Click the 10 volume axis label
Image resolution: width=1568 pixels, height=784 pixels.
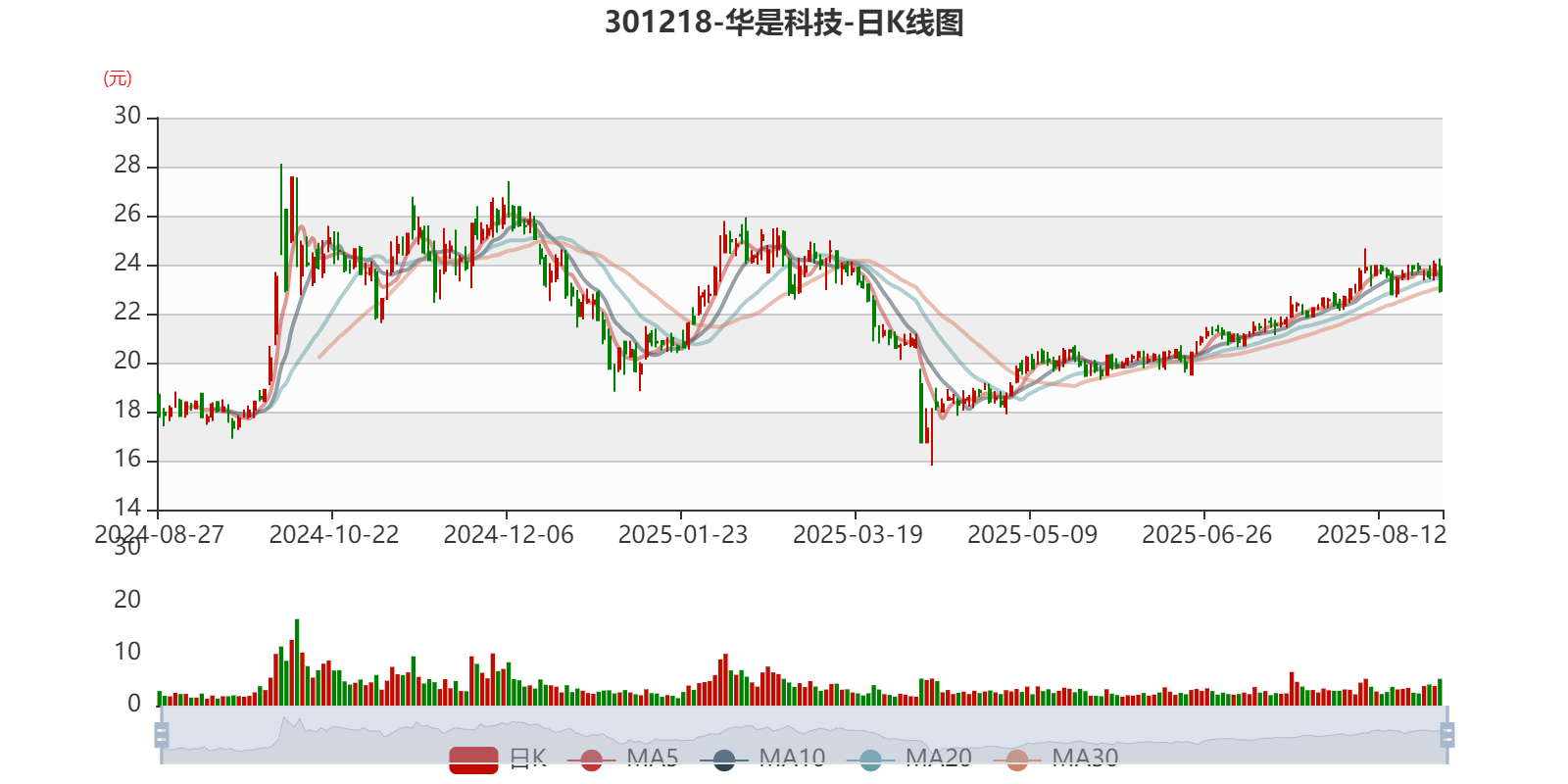coord(127,652)
